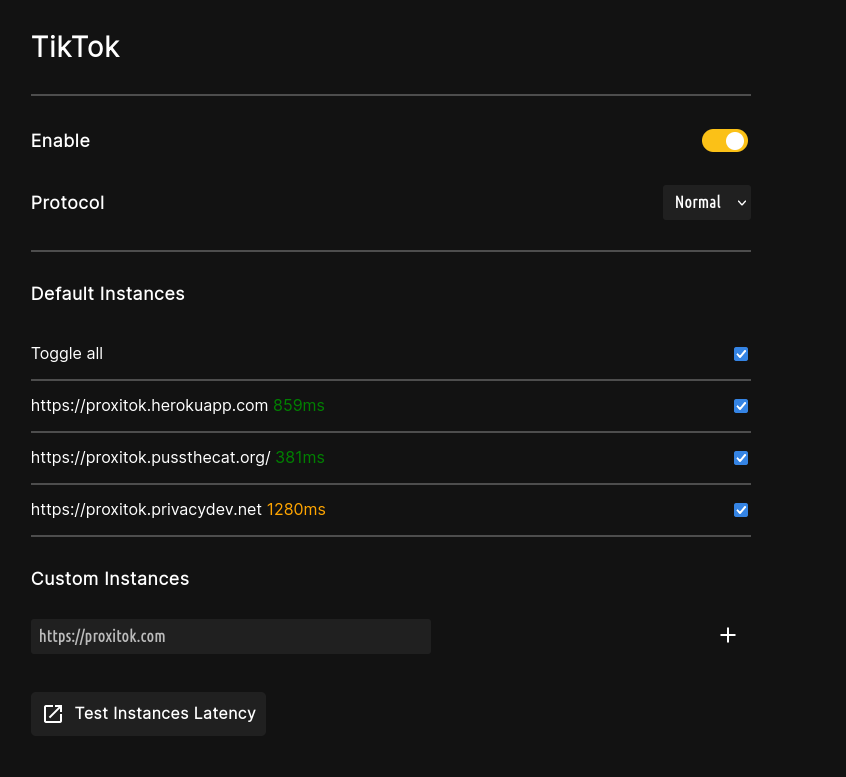Click the TikTok page heading
The image size is (846, 777).
[x=76, y=47]
